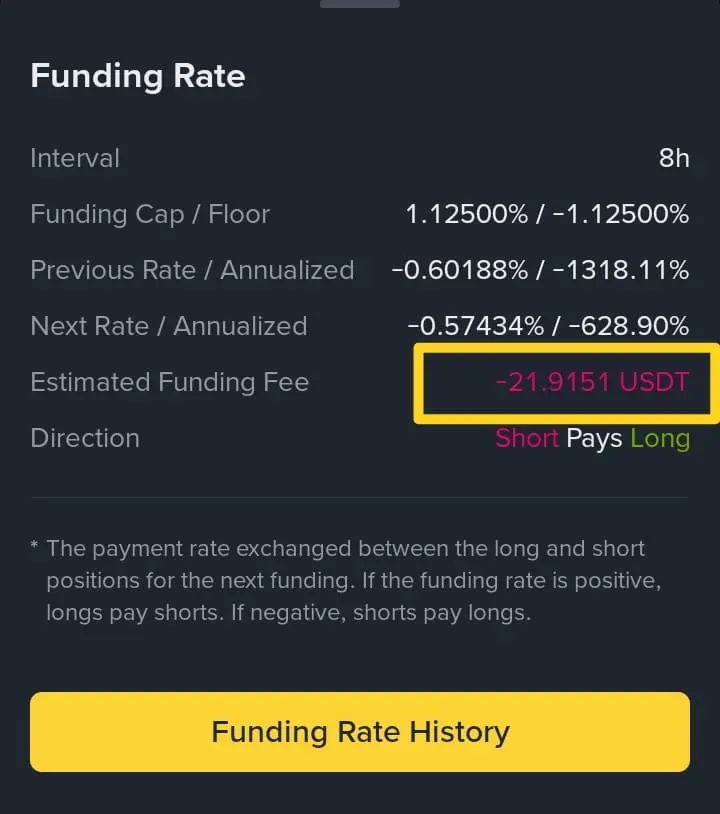Click the Funding Rate heading
This screenshot has width=720, height=814.
[x=138, y=77]
